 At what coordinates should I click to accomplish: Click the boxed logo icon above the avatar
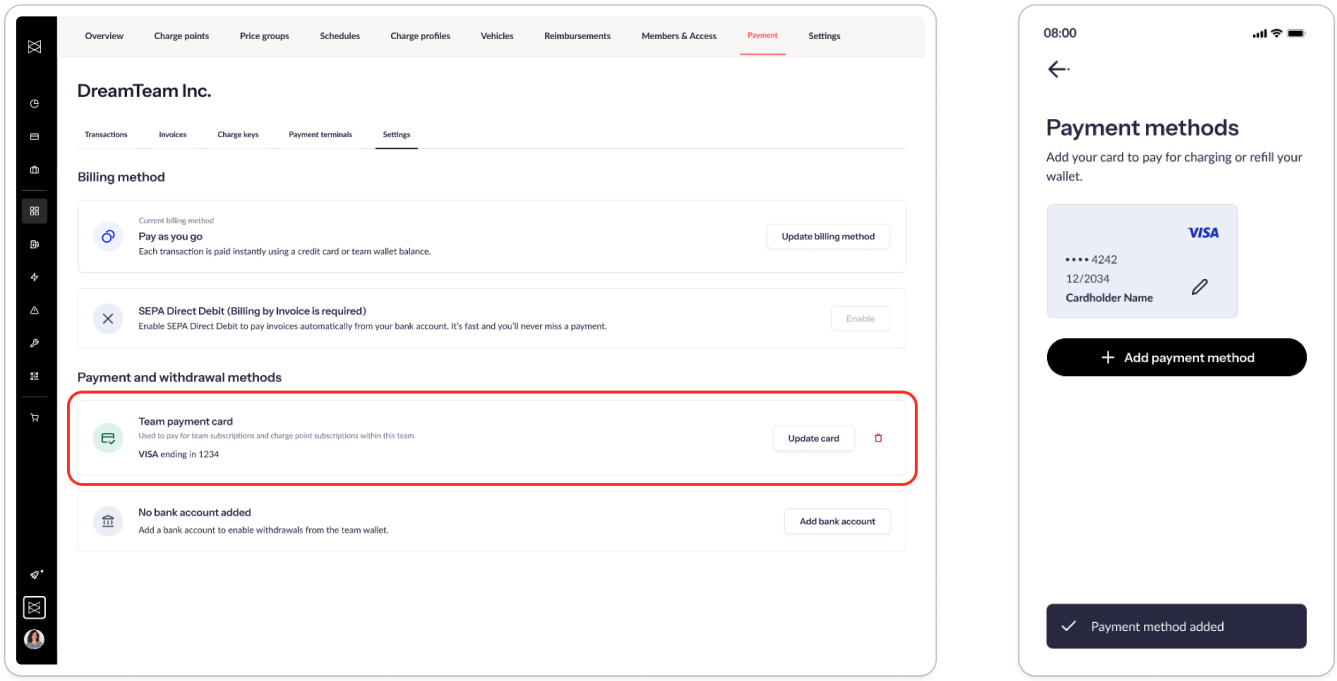pos(34,607)
